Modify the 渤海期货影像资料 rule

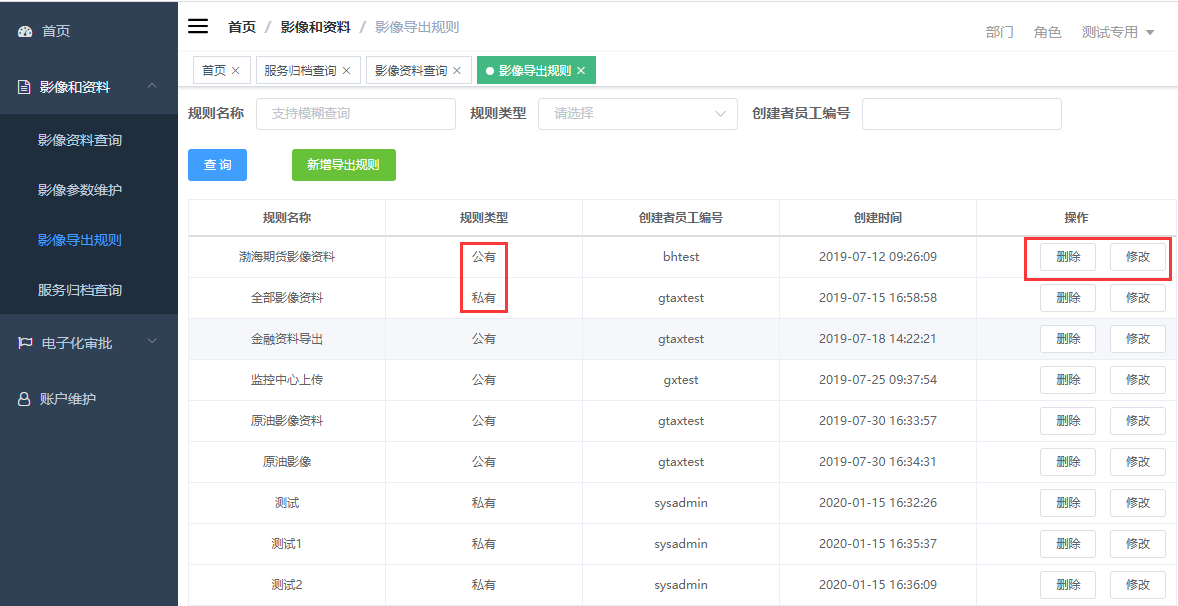point(1137,257)
